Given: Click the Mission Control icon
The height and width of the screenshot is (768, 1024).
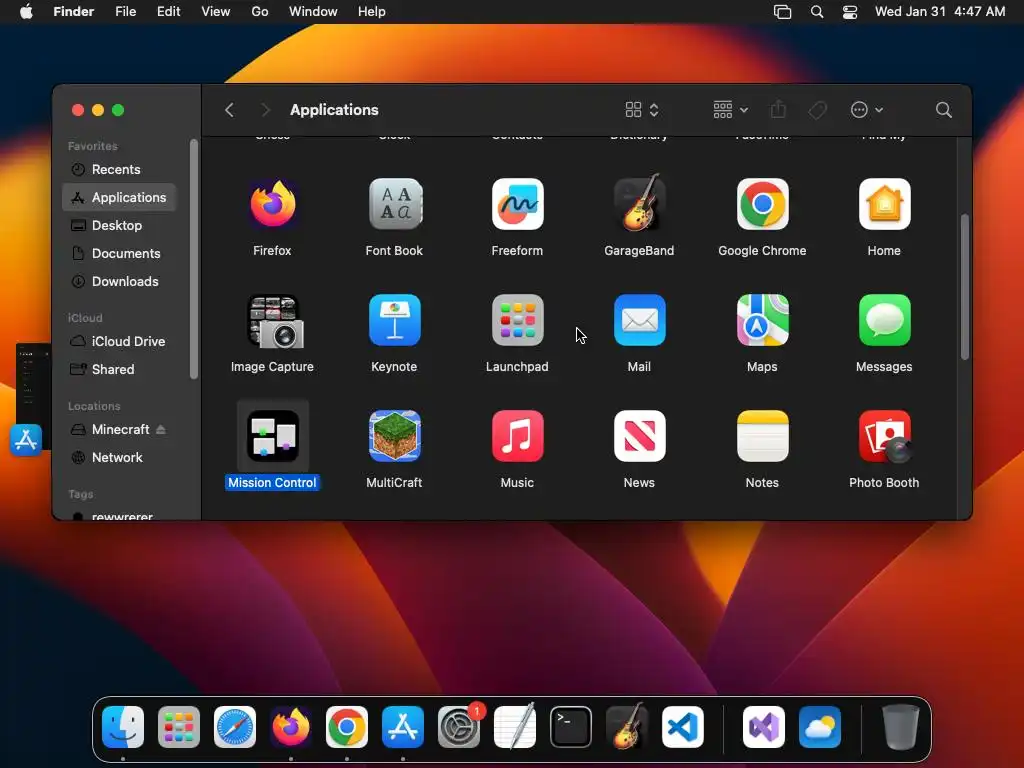Looking at the screenshot, I should tap(272, 436).
